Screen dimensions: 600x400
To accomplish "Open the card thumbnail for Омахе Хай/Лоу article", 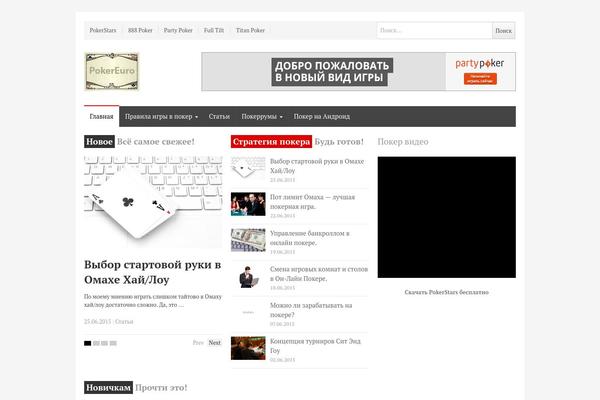I will pos(248,168).
